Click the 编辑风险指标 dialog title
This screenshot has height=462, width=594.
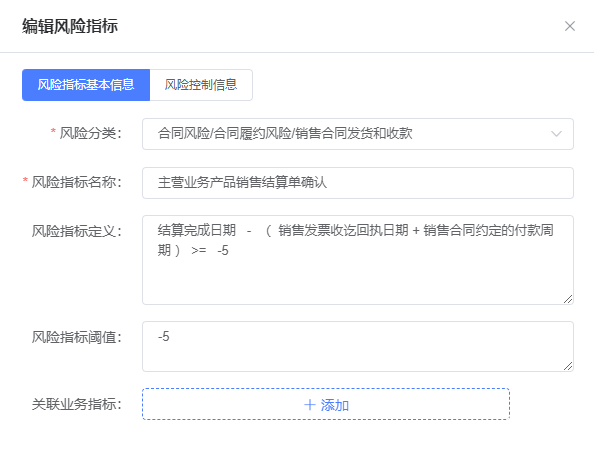(x=70, y=26)
